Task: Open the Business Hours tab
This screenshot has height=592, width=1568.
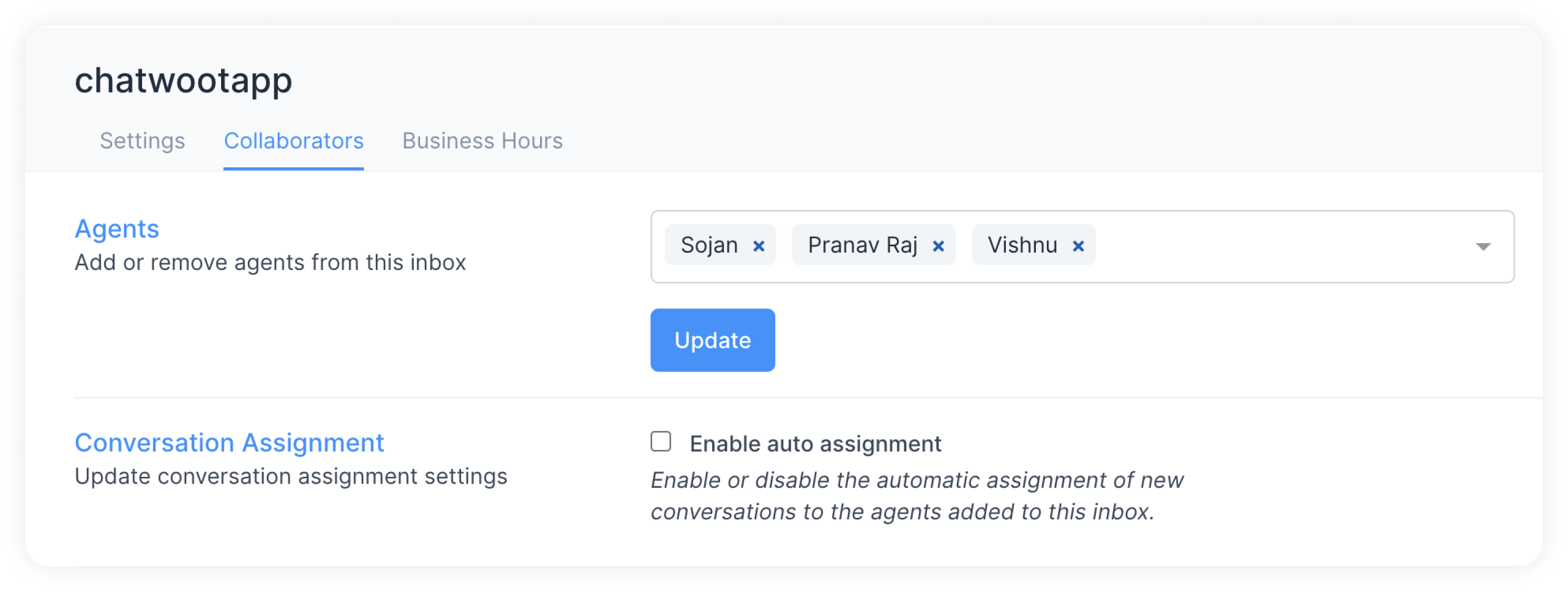Action: (482, 141)
